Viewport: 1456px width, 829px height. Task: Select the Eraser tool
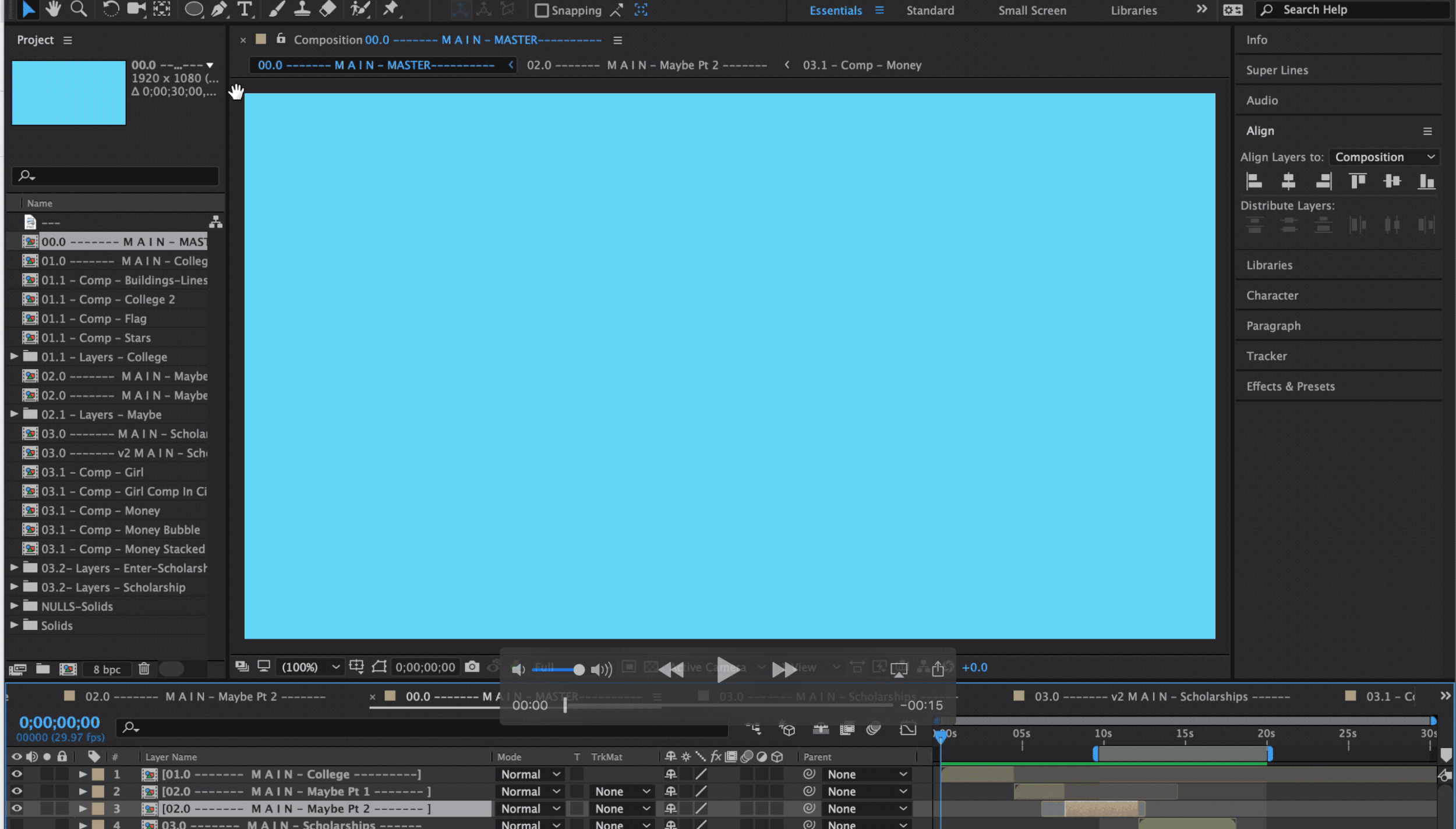[x=328, y=9]
